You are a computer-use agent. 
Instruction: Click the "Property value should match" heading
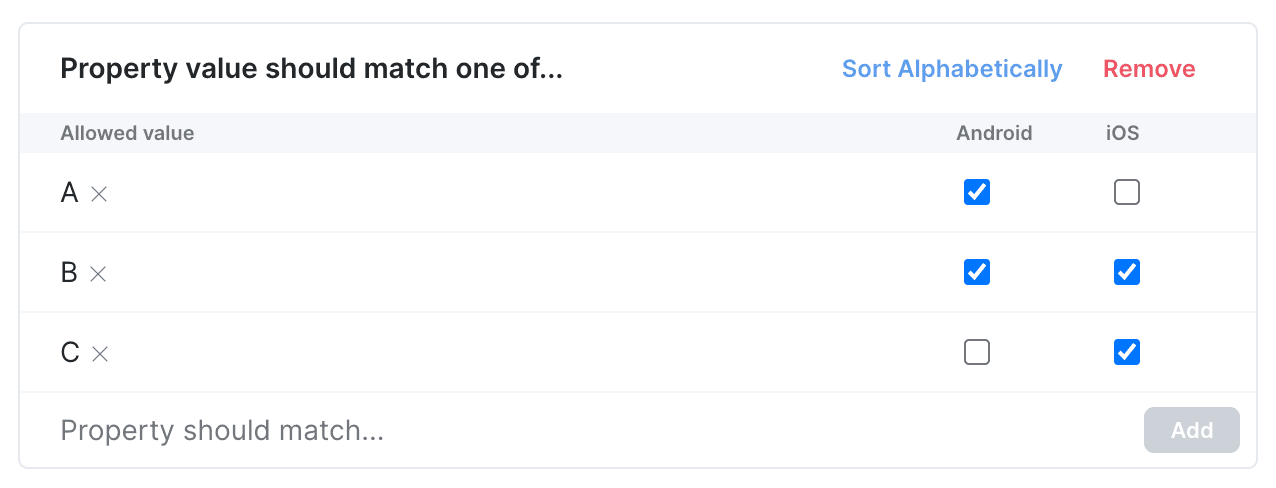(311, 69)
